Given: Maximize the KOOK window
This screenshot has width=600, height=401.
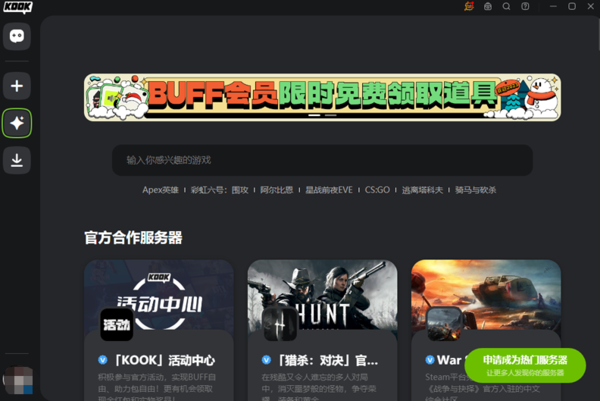Looking at the screenshot, I should tap(572, 7).
